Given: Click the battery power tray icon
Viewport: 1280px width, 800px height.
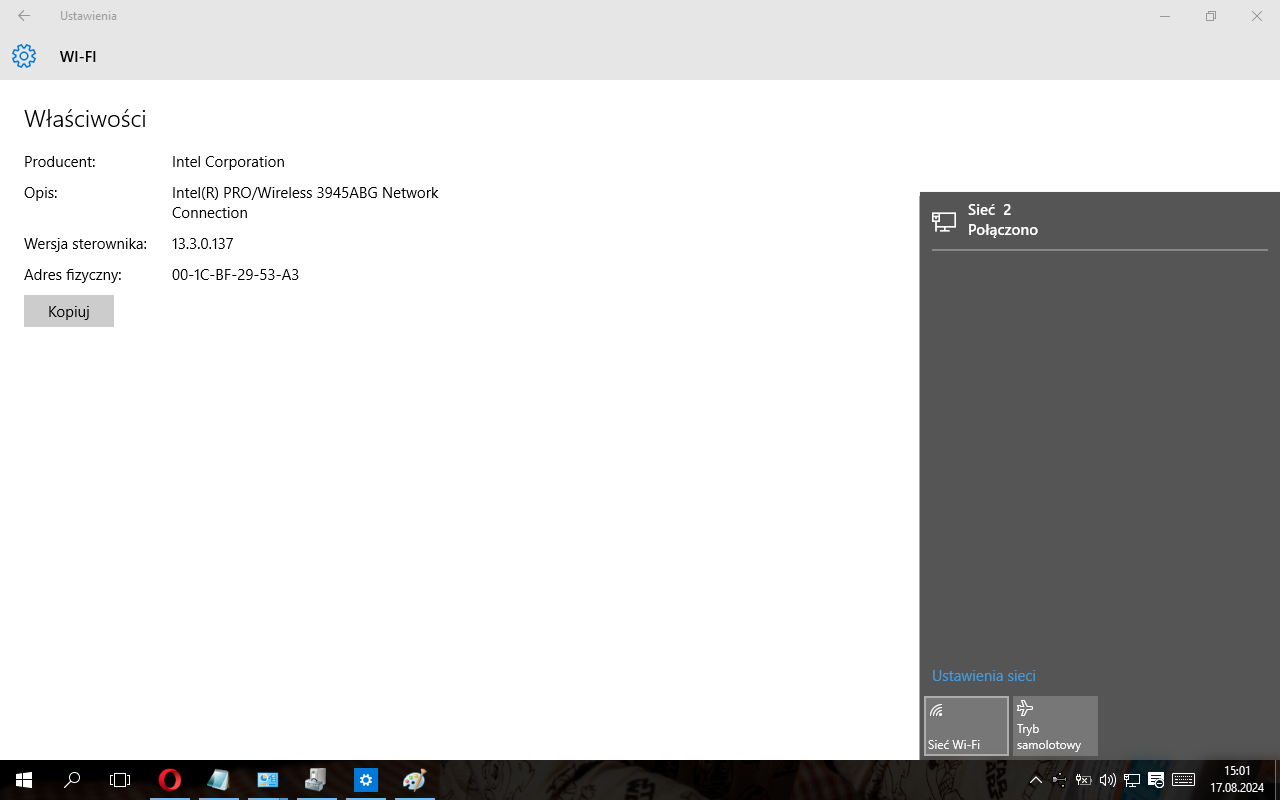Looking at the screenshot, I should (1084, 780).
